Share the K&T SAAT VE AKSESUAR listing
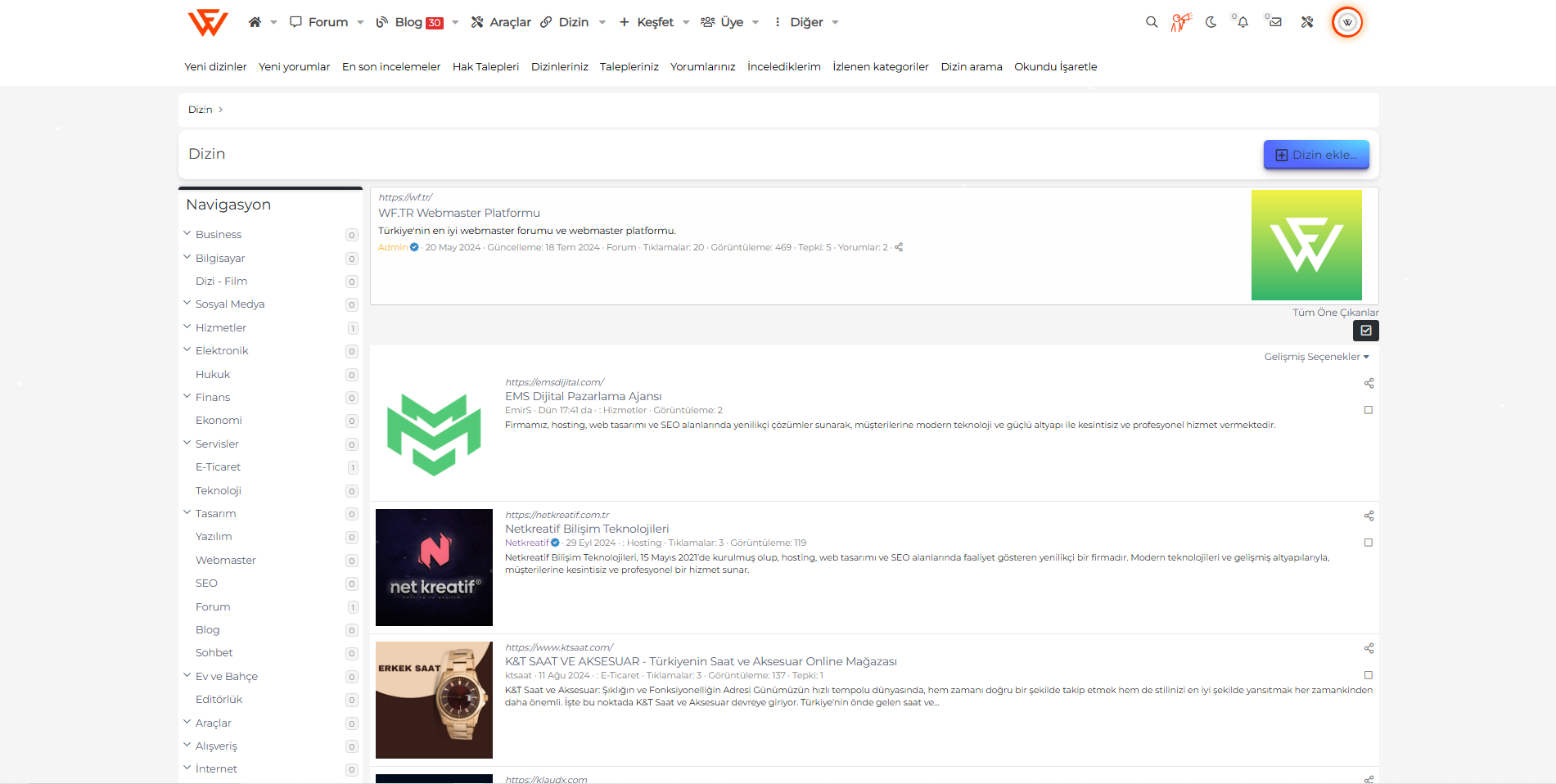Viewport: 1556px width, 784px height. click(x=1369, y=648)
